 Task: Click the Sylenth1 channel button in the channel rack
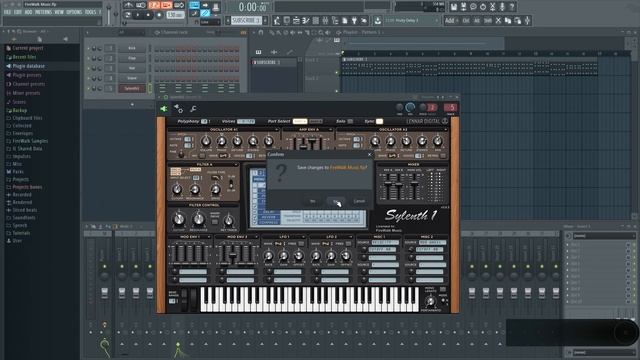(132, 88)
